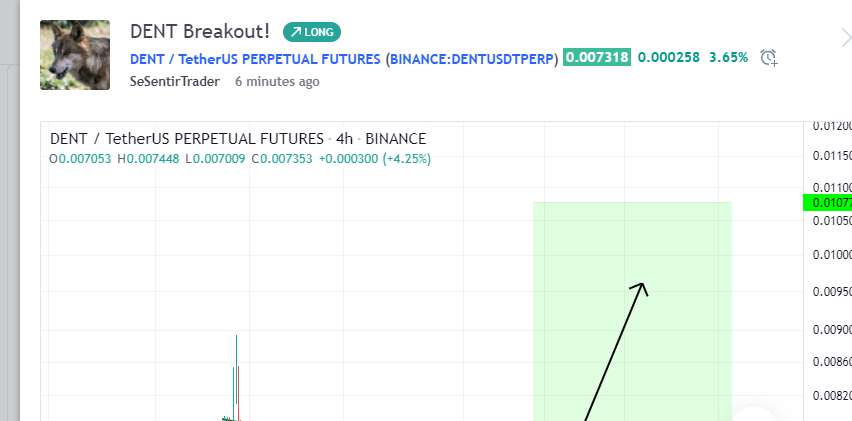Click the 0.00900 price axis label

tap(831, 330)
